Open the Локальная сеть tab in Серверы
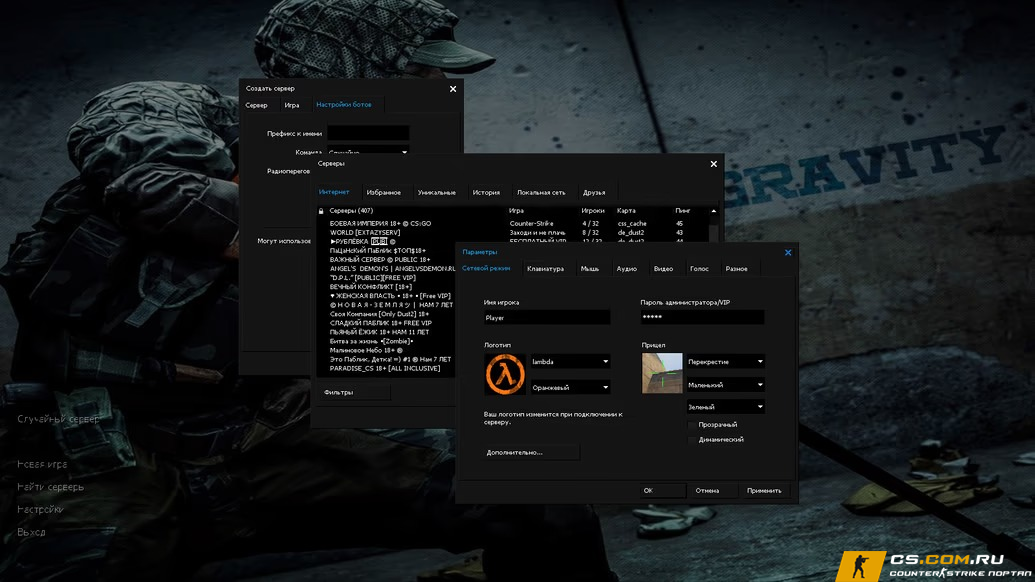1035x582 pixels. point(541,193)
